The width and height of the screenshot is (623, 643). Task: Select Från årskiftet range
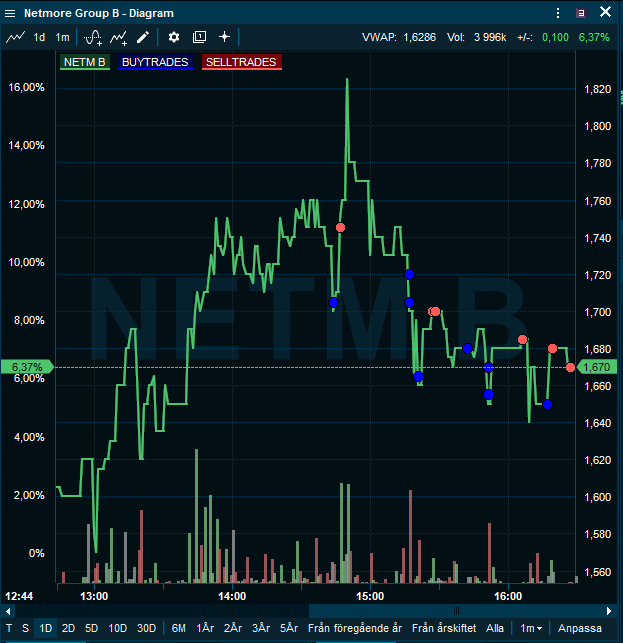click(444, 628)
